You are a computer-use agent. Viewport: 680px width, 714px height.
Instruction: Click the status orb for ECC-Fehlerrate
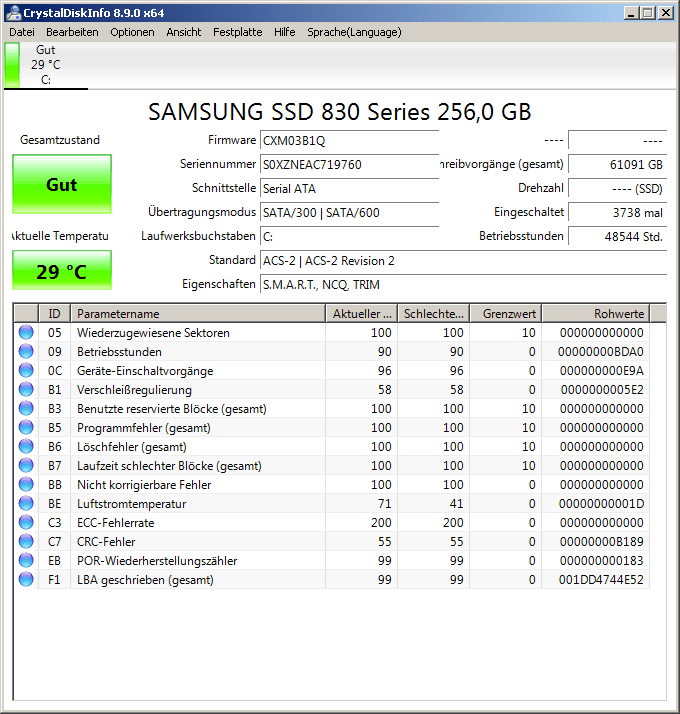(x=26, y=522)
